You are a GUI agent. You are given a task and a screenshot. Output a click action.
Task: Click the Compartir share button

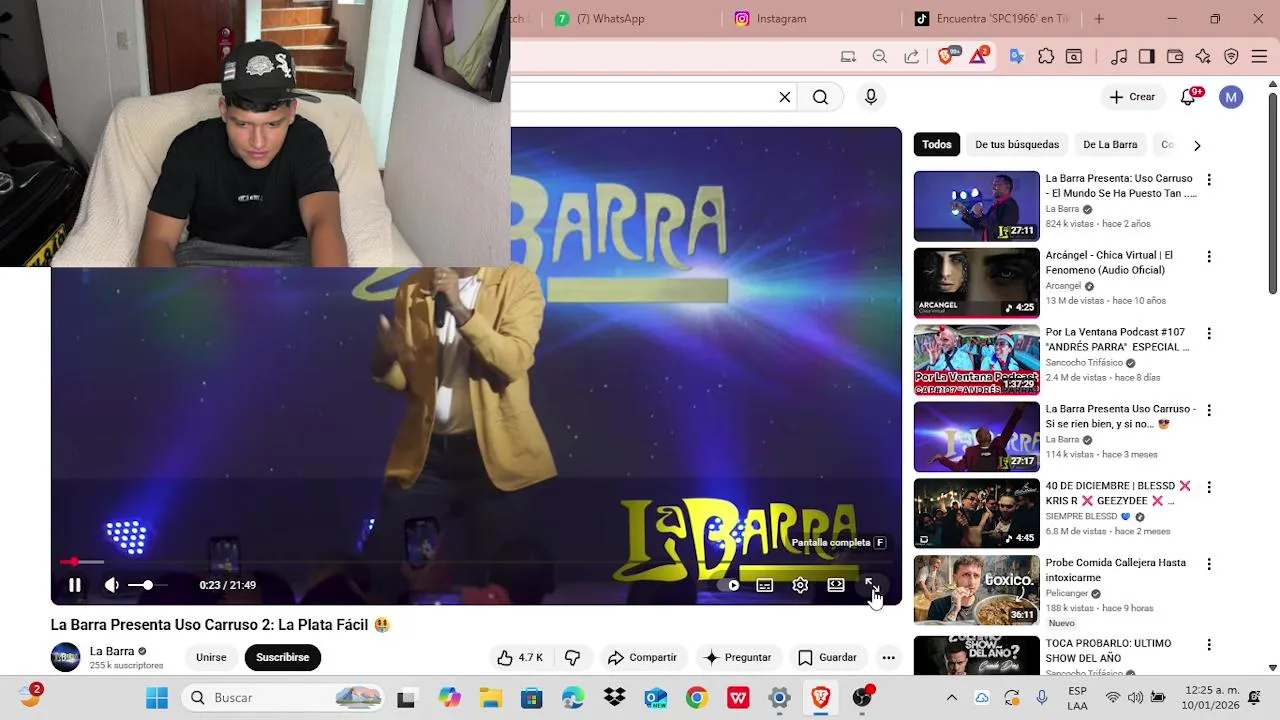(642, 657)
